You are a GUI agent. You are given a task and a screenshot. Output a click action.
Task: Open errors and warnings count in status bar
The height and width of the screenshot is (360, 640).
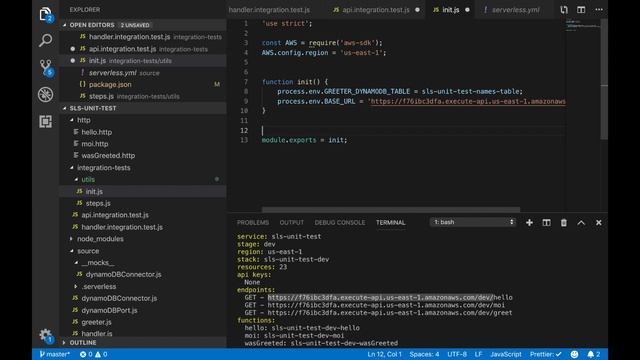93,354
